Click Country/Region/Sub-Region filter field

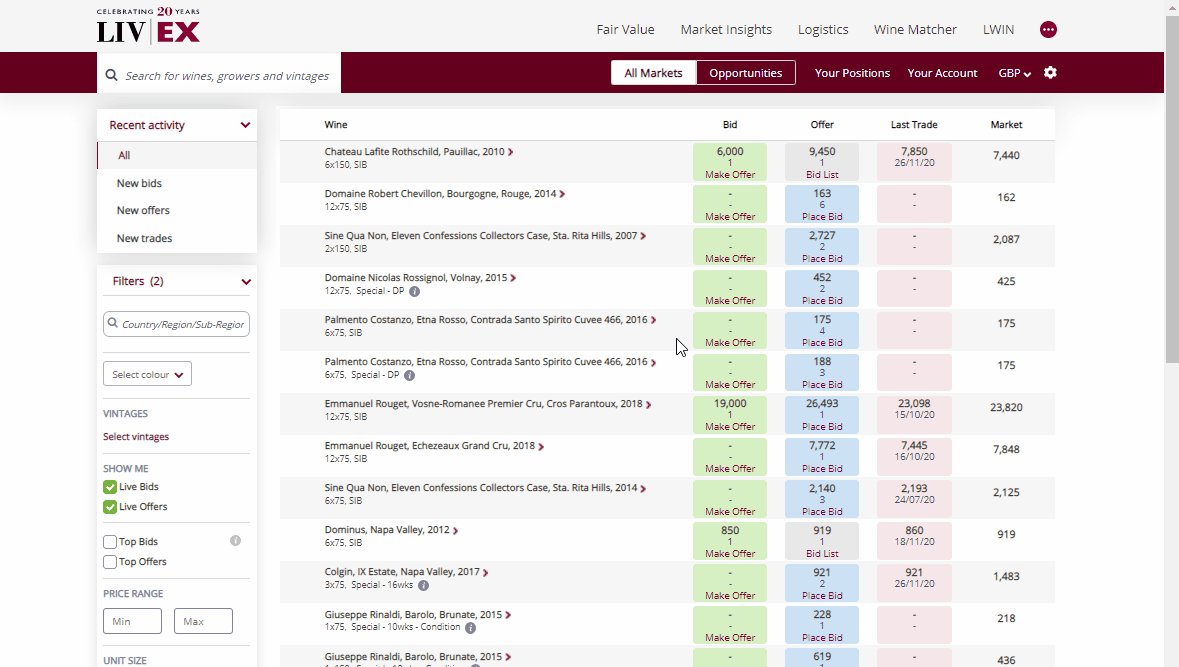pyautogui.click(x=177, y=324)
